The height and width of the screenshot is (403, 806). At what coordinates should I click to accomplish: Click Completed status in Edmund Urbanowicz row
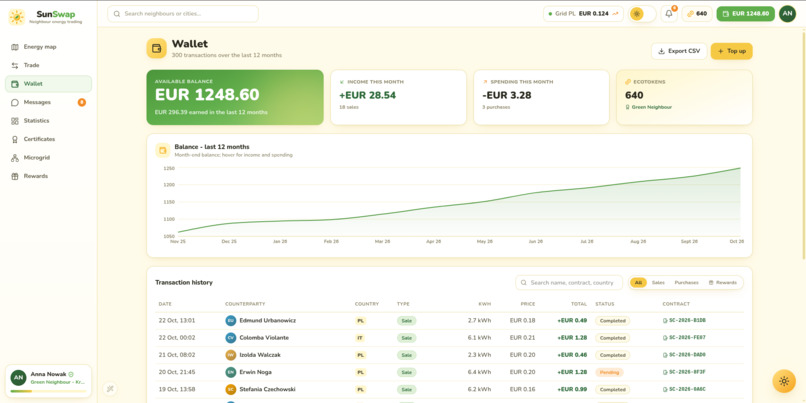click(613, 320)
